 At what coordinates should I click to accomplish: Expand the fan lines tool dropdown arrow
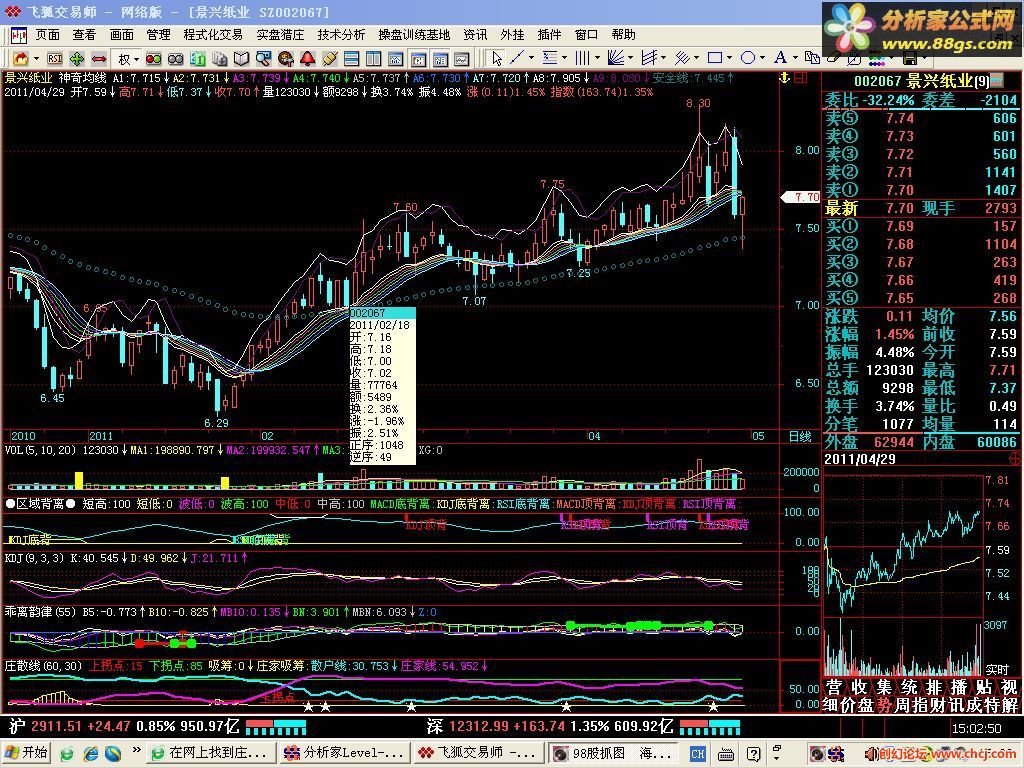(x=630, y=58)
